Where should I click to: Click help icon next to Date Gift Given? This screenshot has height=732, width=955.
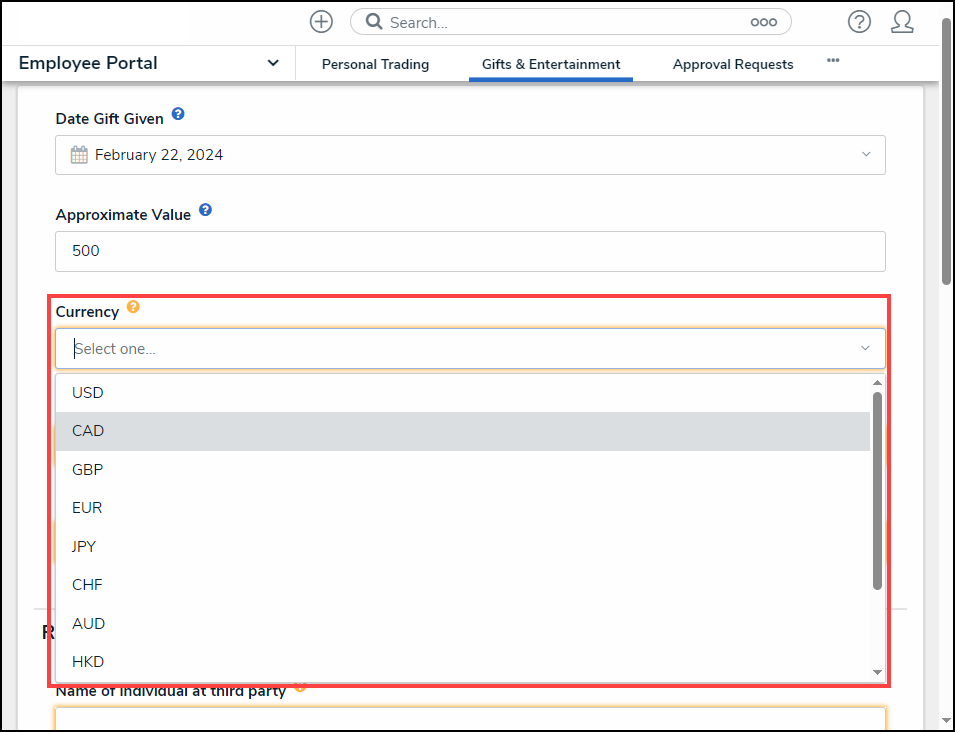(178, 114)
